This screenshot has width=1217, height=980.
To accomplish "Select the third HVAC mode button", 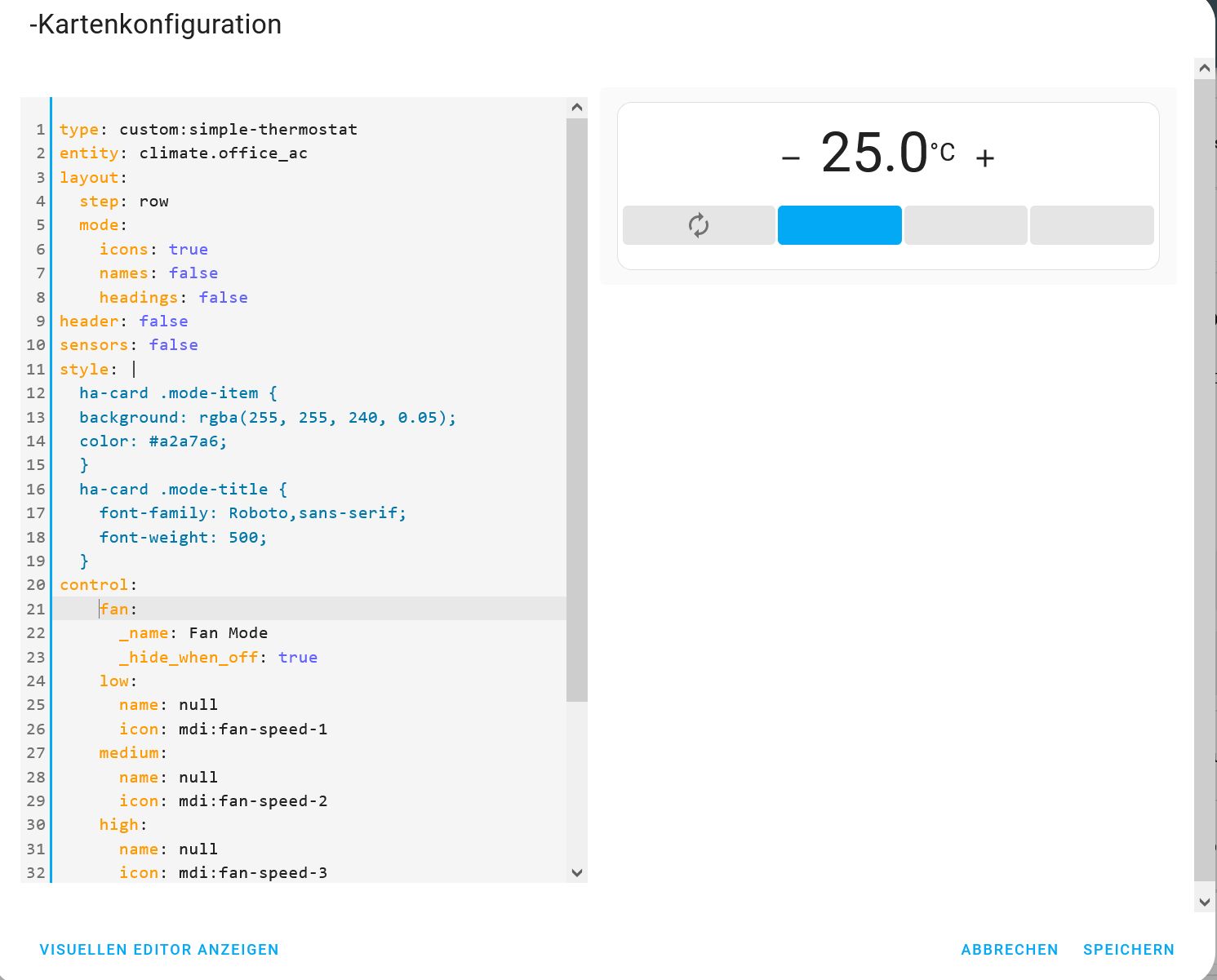I will tap(966, 225).
